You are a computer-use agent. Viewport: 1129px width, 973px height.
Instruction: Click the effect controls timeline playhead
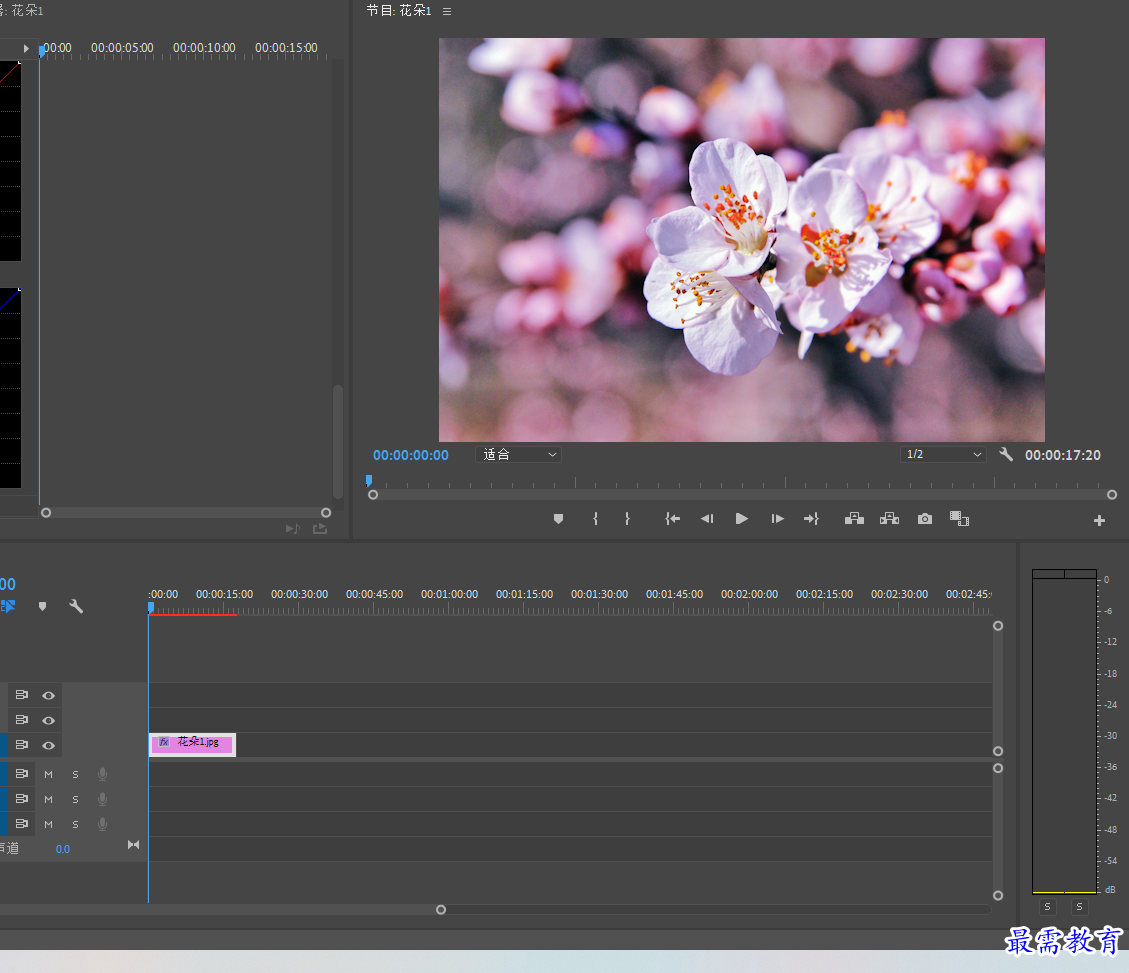(42, 50)
